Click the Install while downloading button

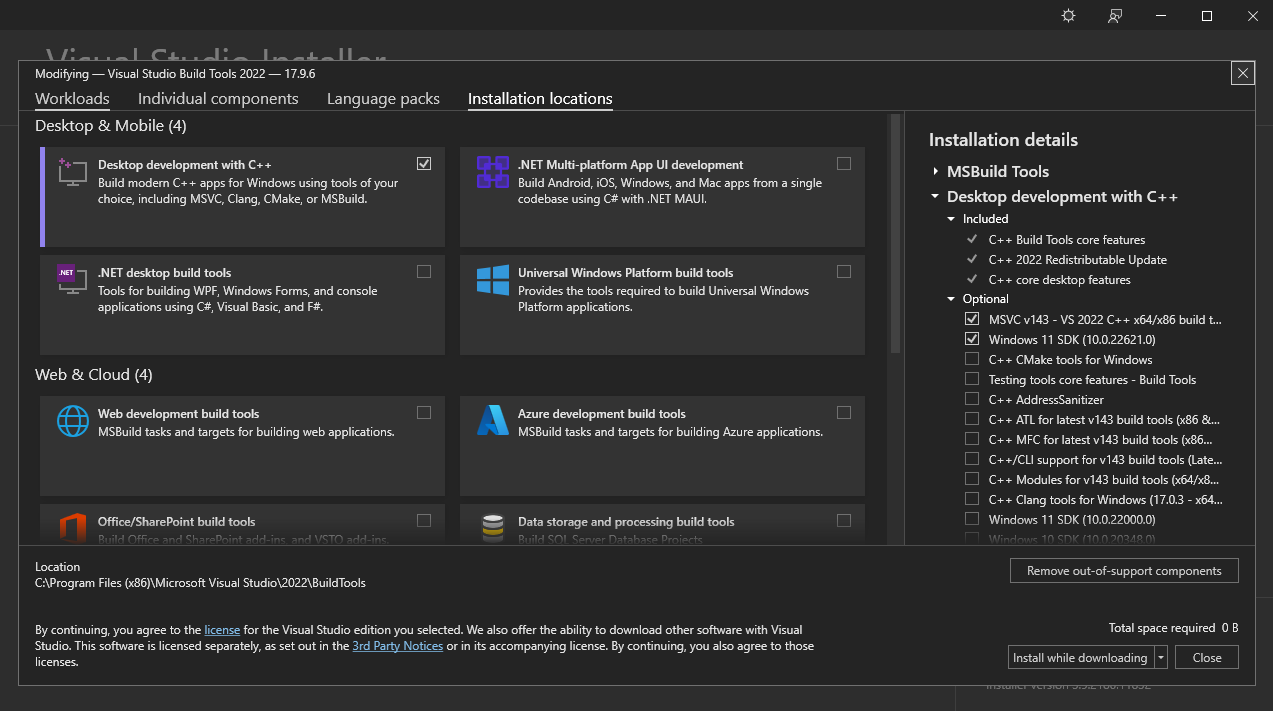coord(1080,657)
